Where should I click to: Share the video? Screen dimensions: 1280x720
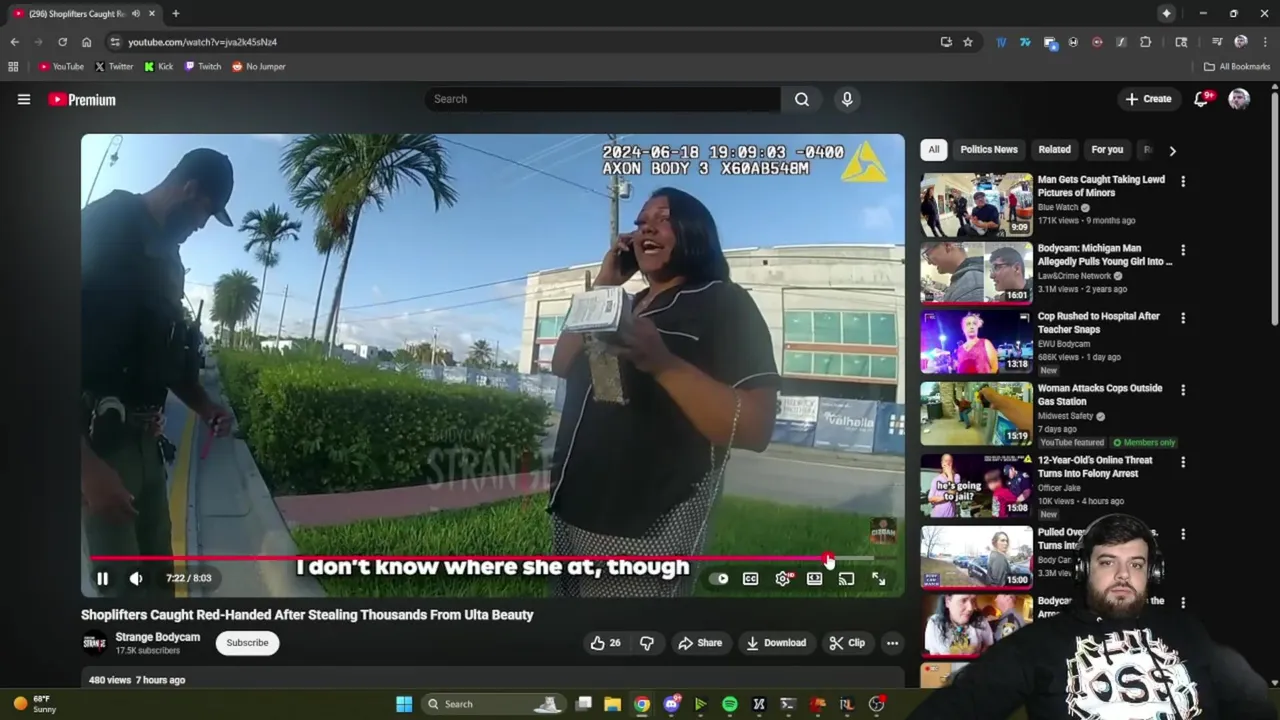coord(700,643)
